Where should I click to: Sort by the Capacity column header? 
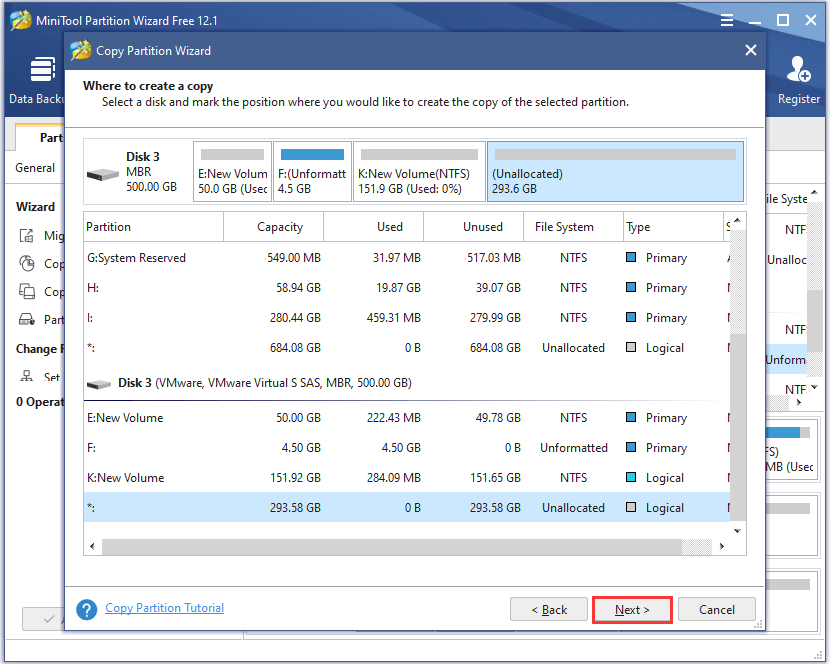(273, 227)
